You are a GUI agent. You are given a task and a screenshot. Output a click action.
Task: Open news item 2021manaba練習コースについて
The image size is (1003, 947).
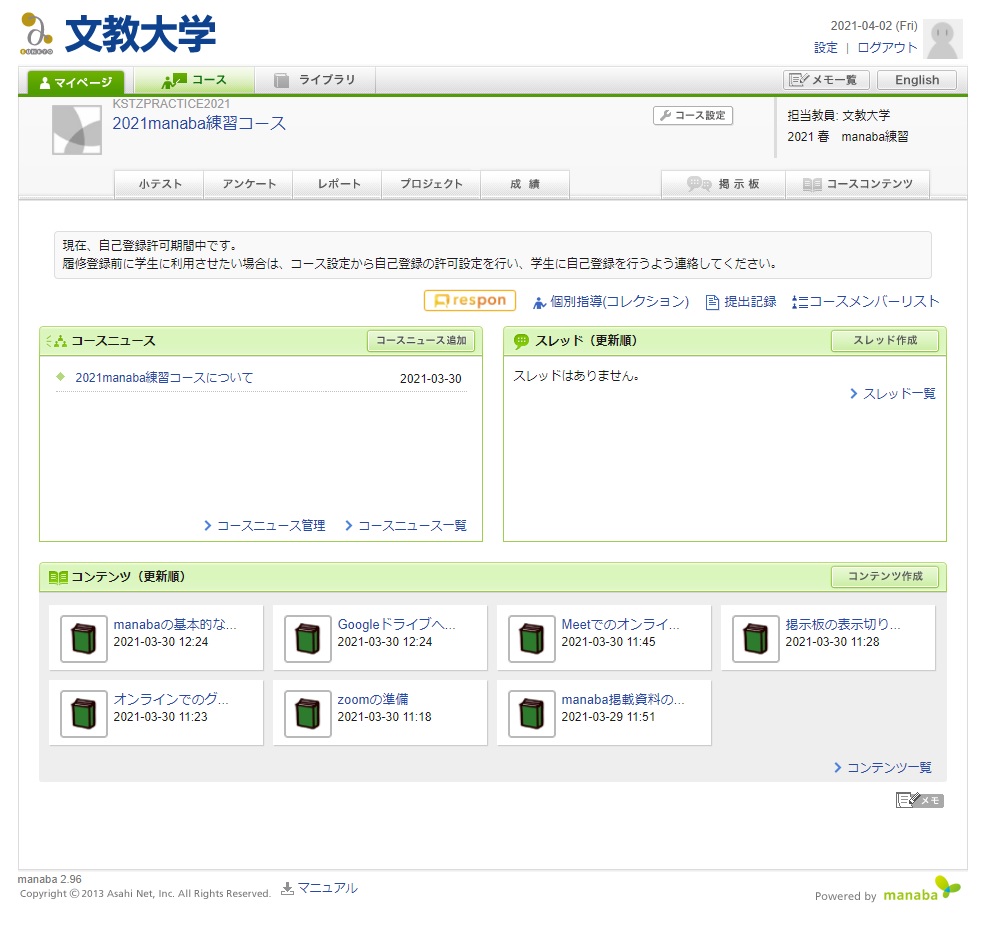[164, 378]
